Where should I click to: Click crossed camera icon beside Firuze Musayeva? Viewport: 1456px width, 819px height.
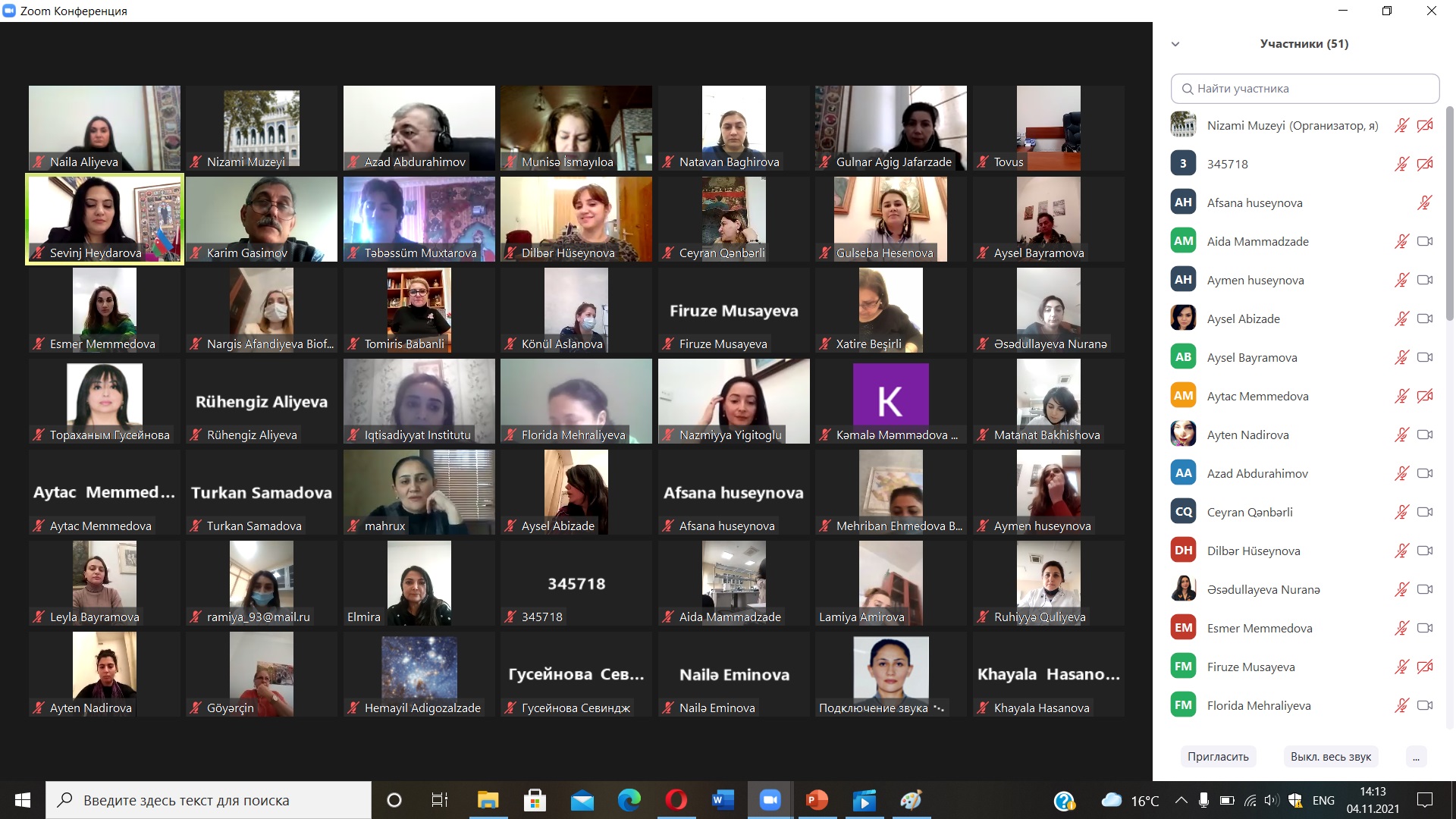pos(1424,667)
